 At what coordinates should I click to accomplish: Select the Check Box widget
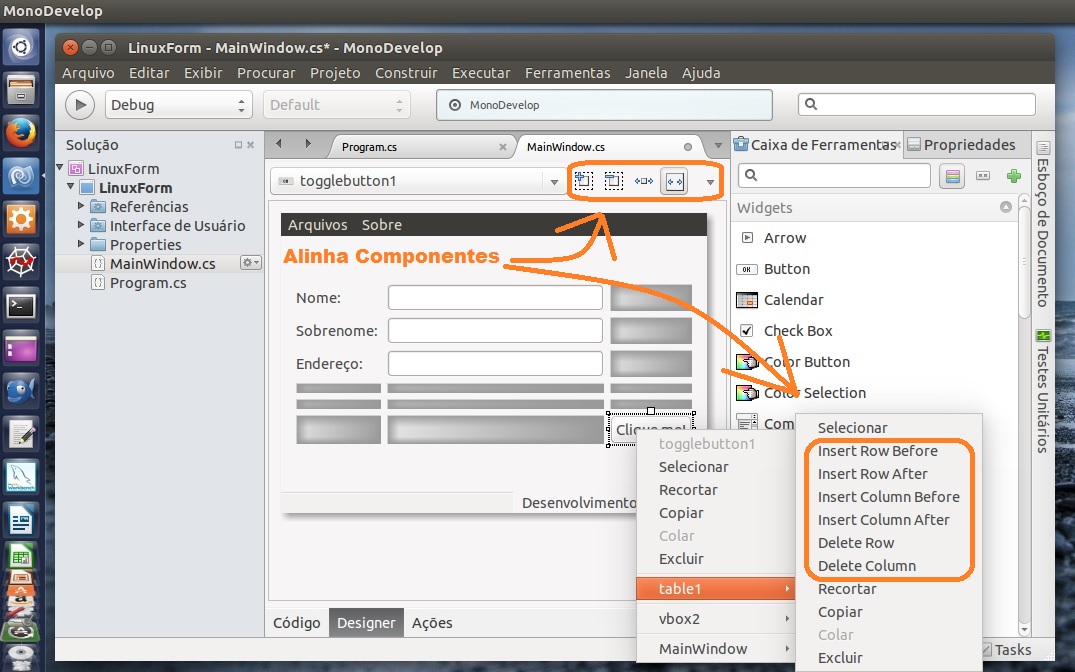[x=797, y=331]
